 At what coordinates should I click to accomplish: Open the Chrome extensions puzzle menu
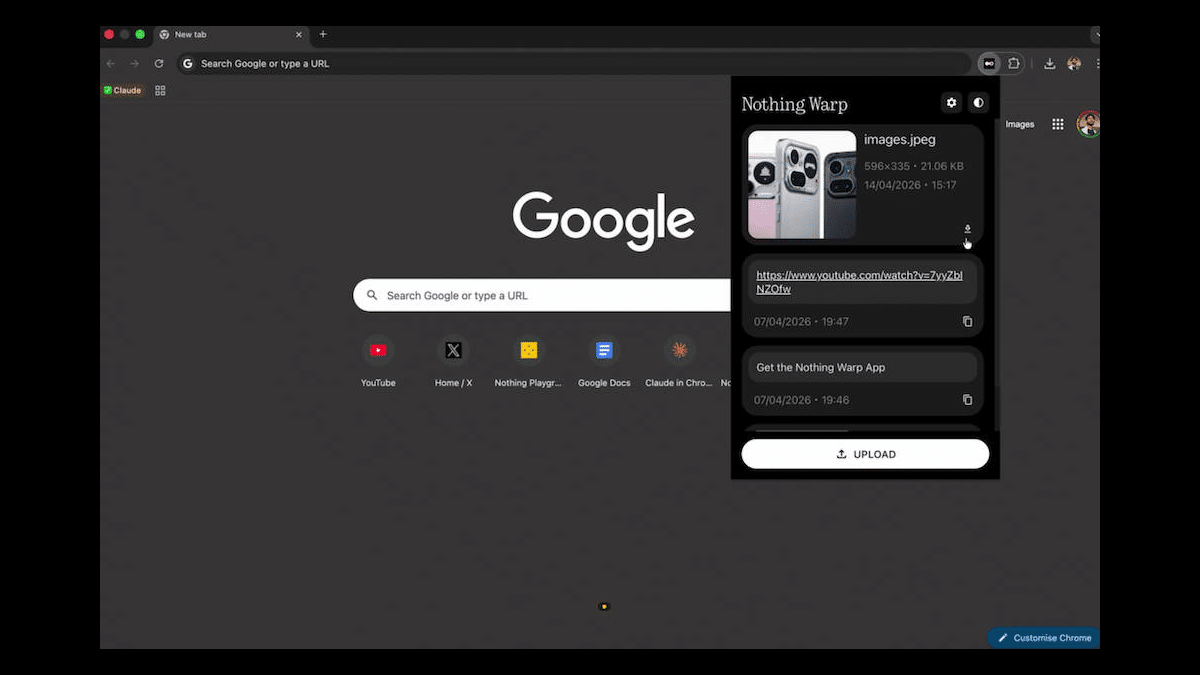click(1013, 63)
